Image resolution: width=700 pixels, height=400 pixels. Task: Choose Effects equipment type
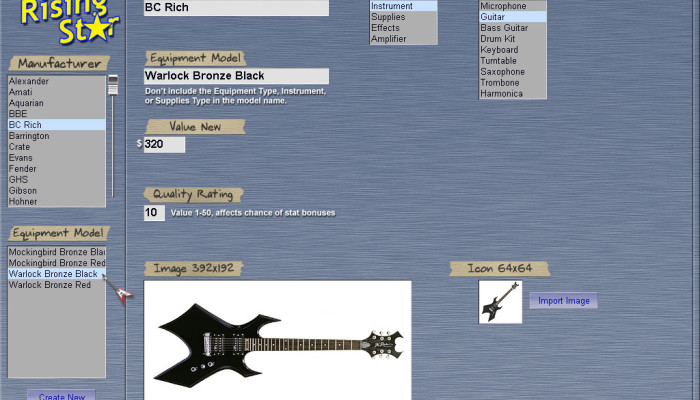pyautogui.click(x=404, y=28)
